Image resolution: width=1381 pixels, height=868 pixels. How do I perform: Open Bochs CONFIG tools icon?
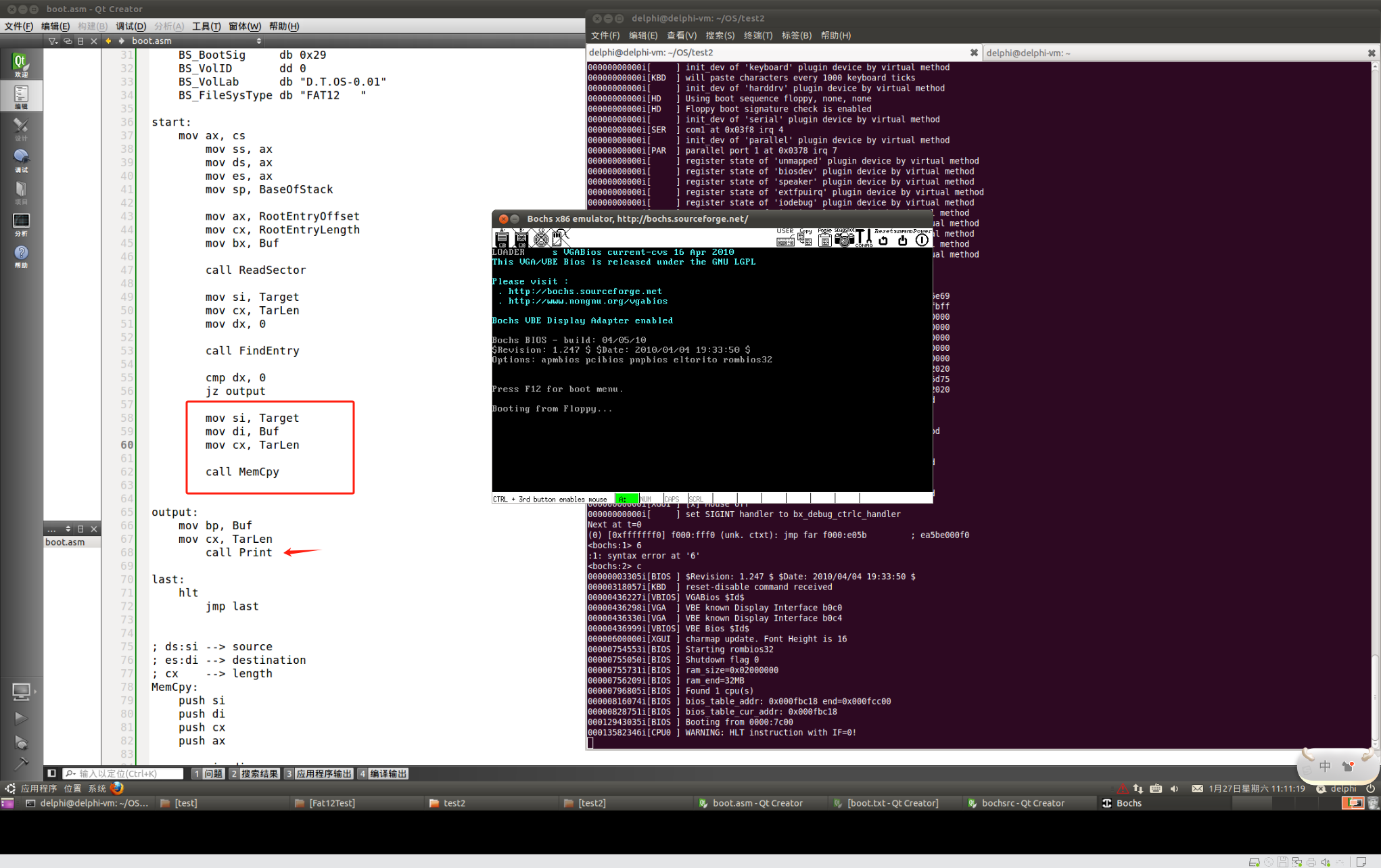pos(864,239)
